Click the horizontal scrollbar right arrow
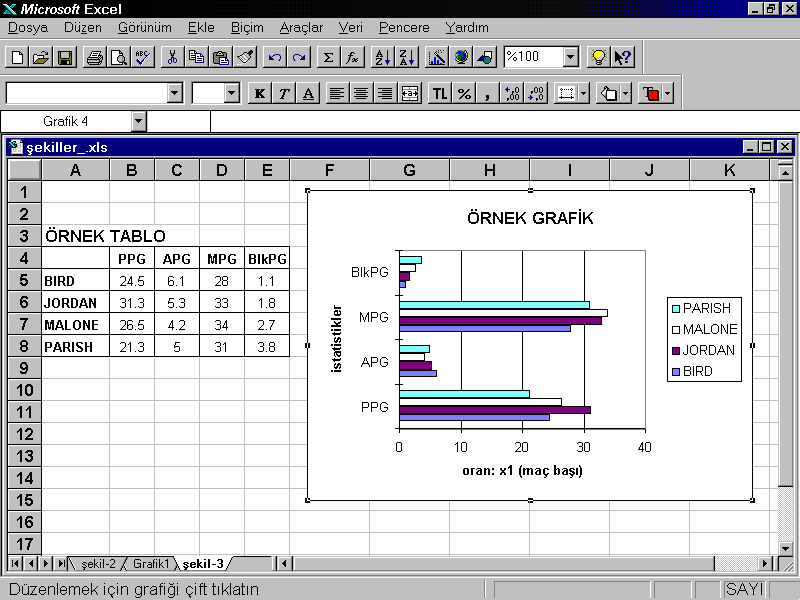This screenshot has height=600, width=800. 765,564
